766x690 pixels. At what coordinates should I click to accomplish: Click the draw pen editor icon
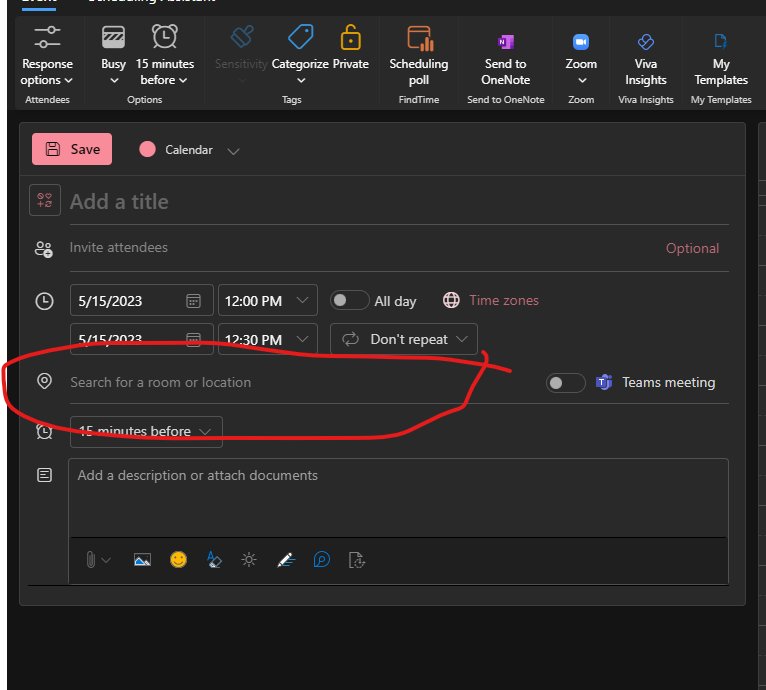tap(286, 560)
